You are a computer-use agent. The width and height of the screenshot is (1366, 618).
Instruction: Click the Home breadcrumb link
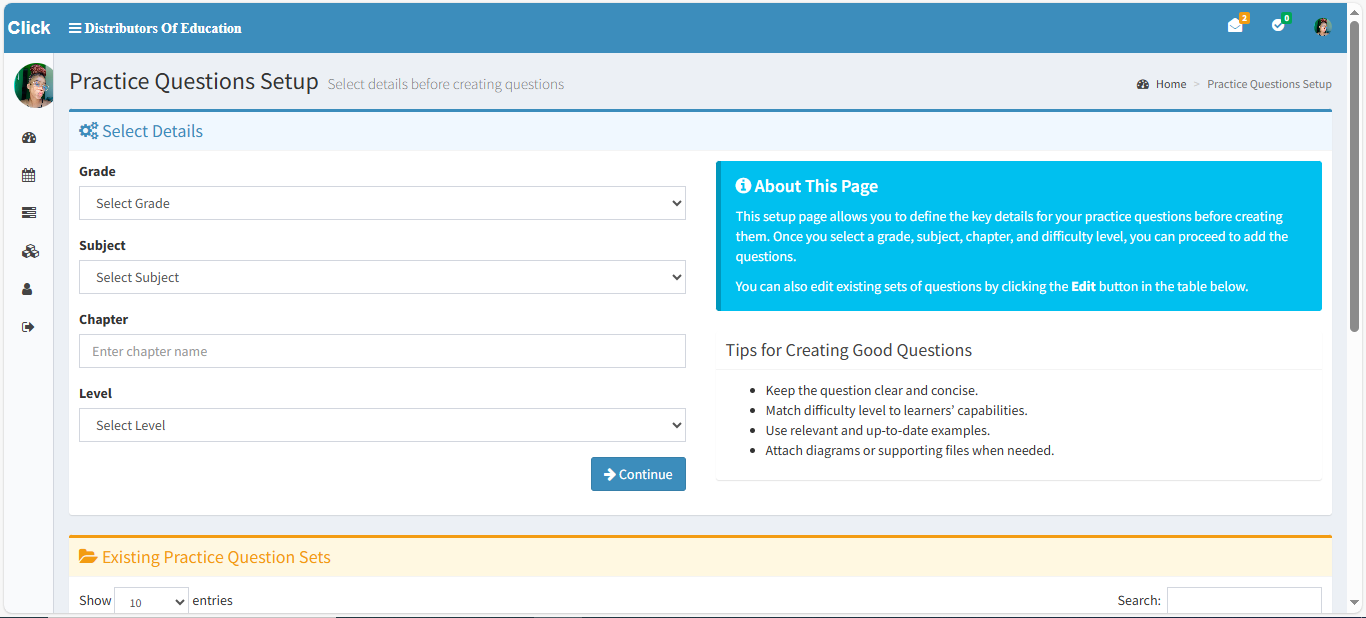click(x=1170, y=84)
